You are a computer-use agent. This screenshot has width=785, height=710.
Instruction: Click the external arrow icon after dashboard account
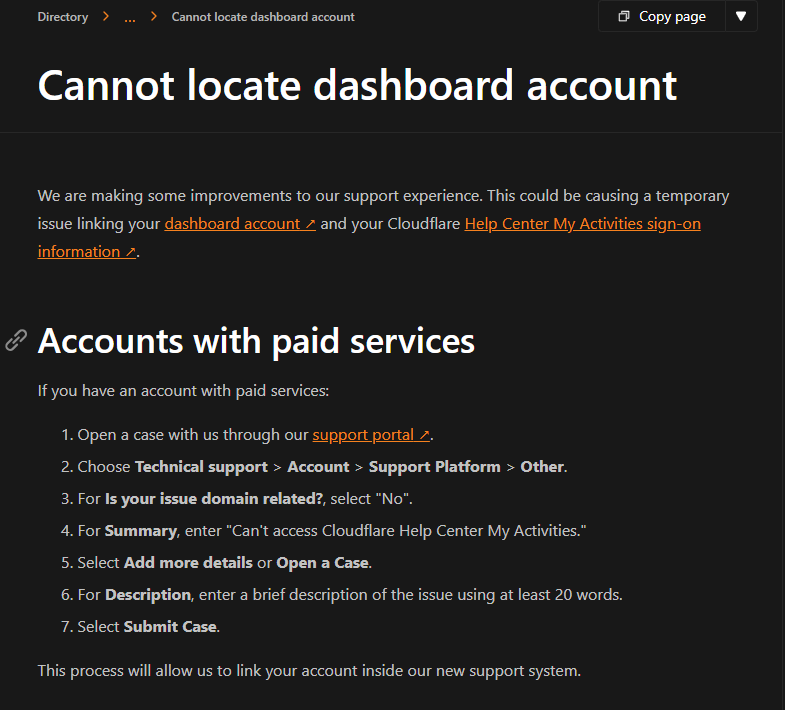310,224
